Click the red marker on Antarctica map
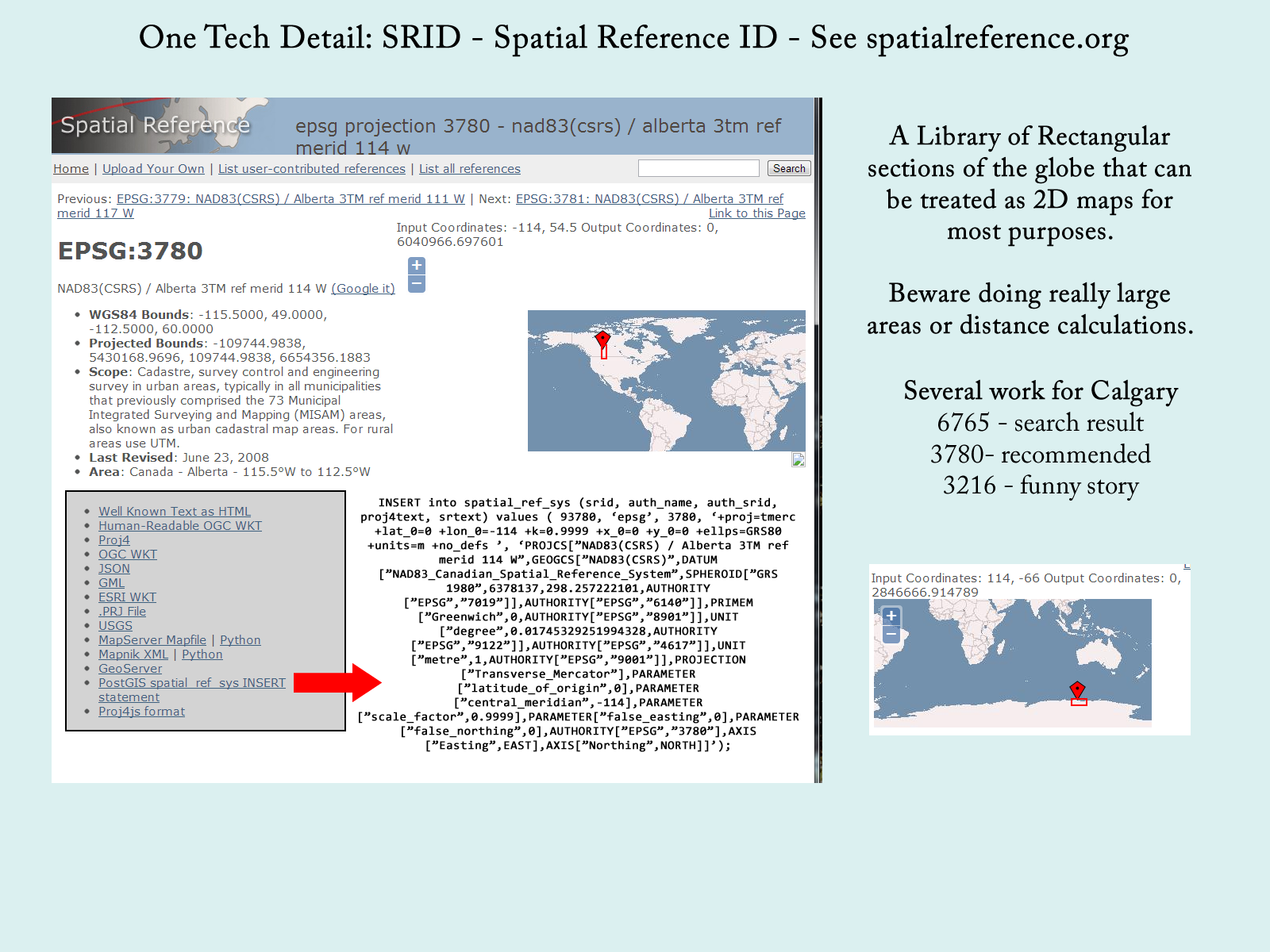Viewport: 1270px width, 952px height. pos(1077,689)
